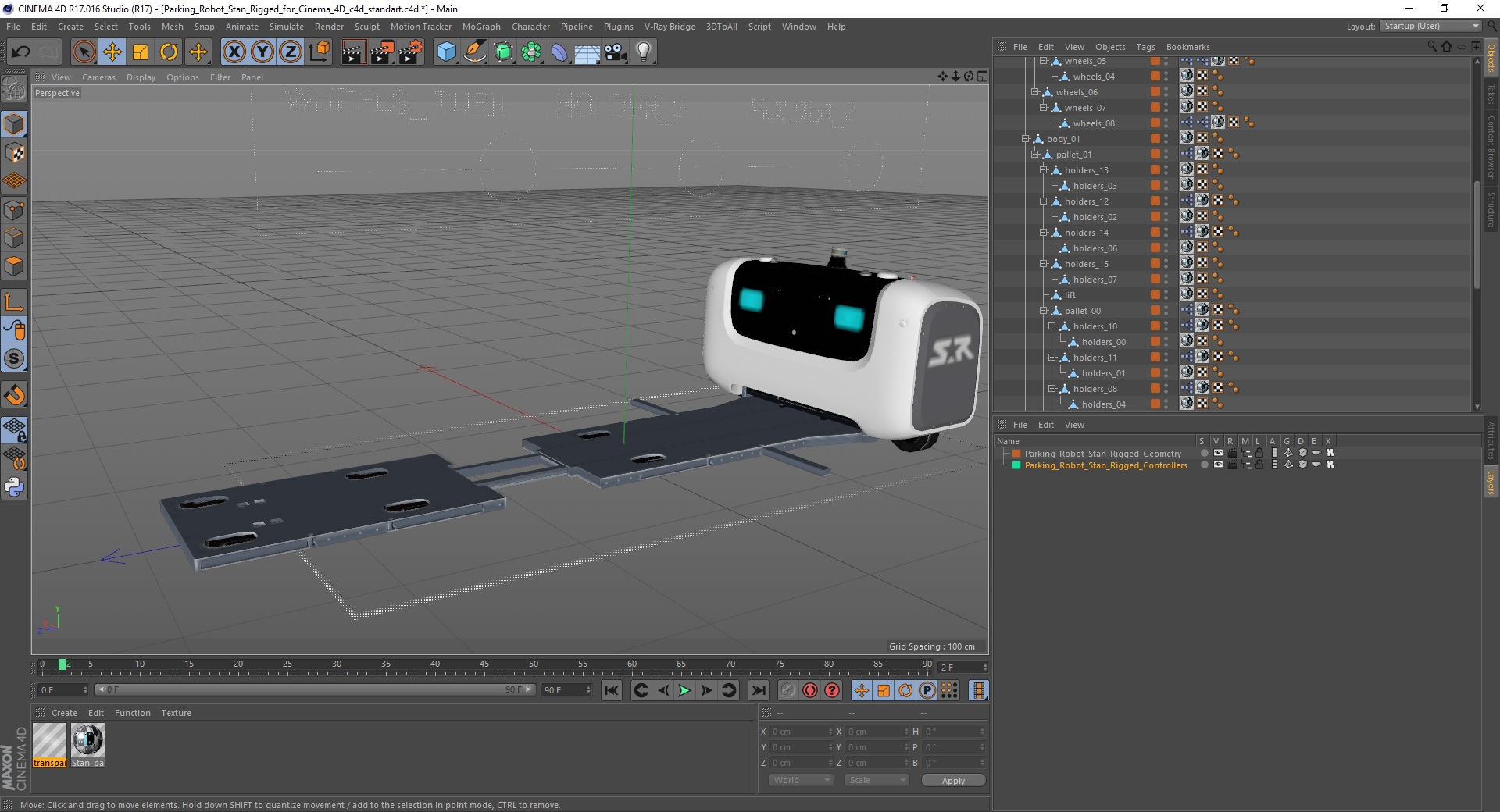Open the MoGraph menu
The image size is (1500, 812).
coord(481,27)
